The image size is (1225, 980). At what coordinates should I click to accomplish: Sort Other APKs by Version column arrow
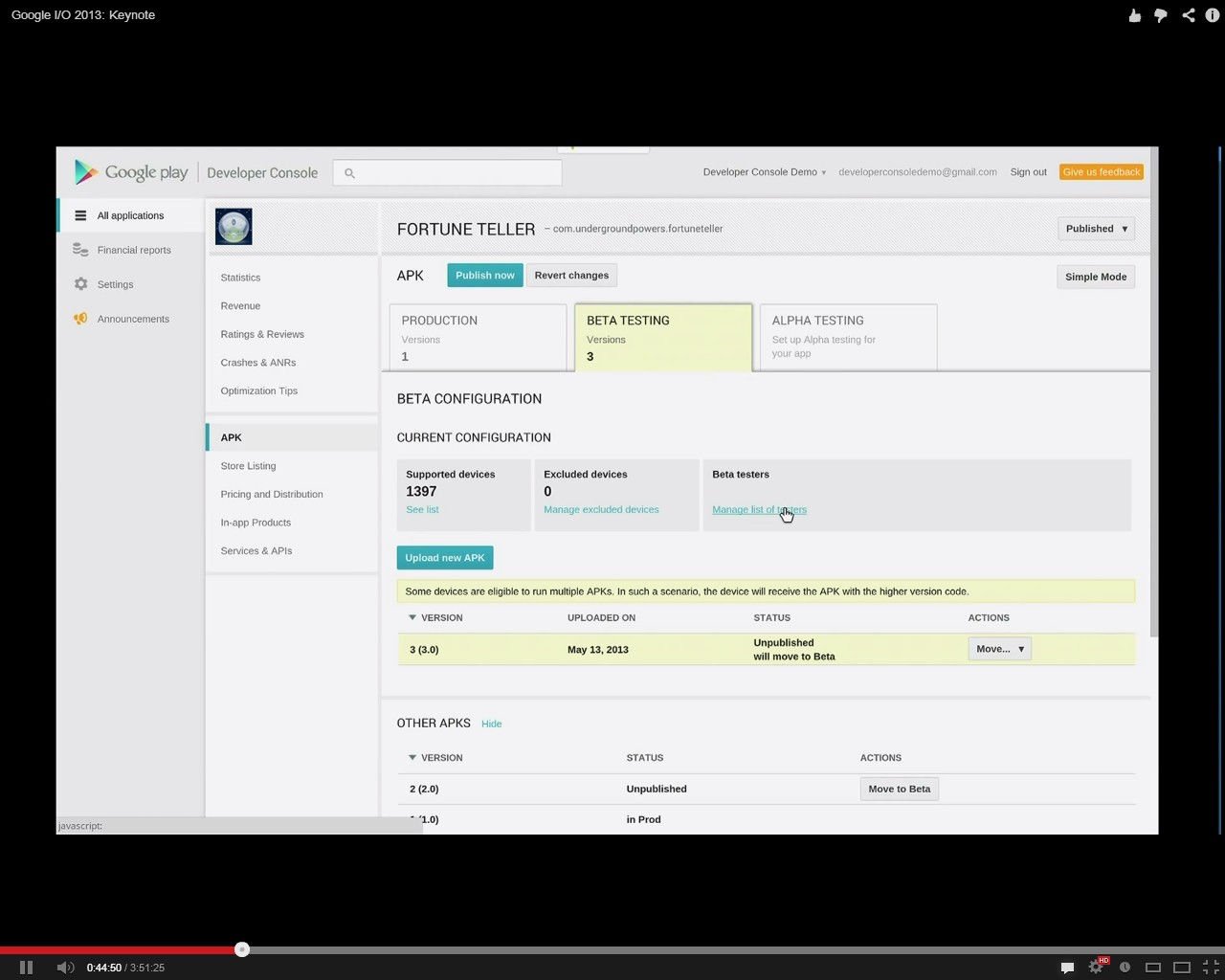412,757
